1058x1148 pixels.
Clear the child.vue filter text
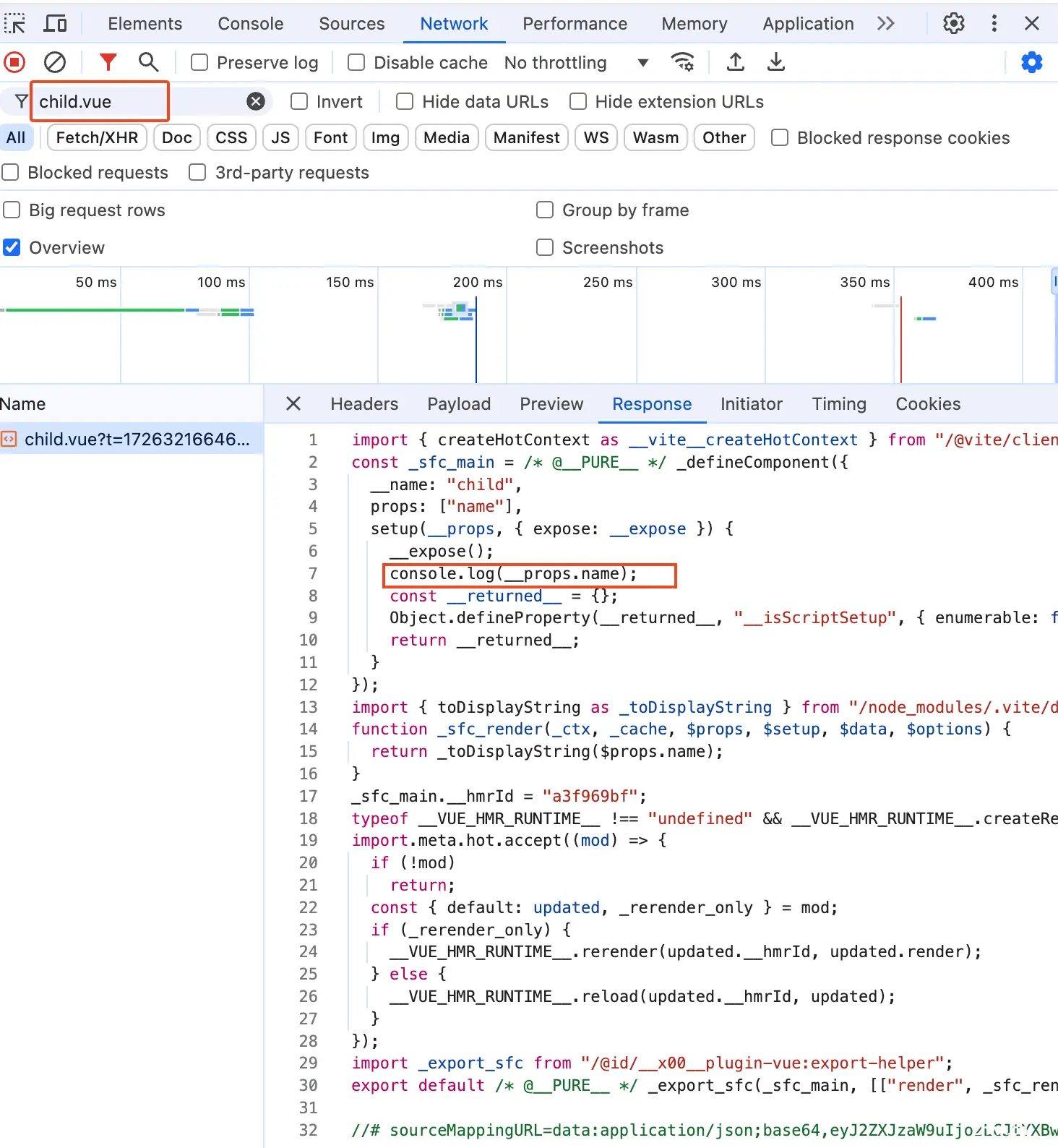256,101
